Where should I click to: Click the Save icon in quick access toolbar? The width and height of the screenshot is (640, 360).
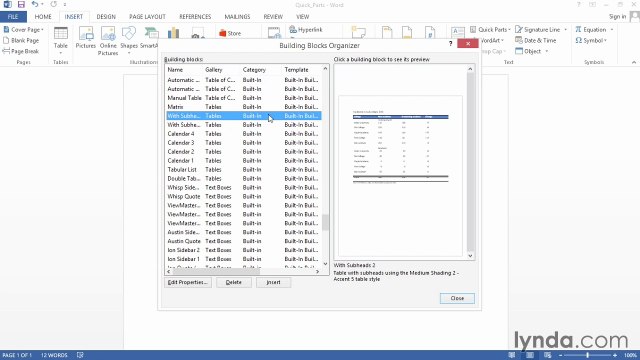(21, 4)
